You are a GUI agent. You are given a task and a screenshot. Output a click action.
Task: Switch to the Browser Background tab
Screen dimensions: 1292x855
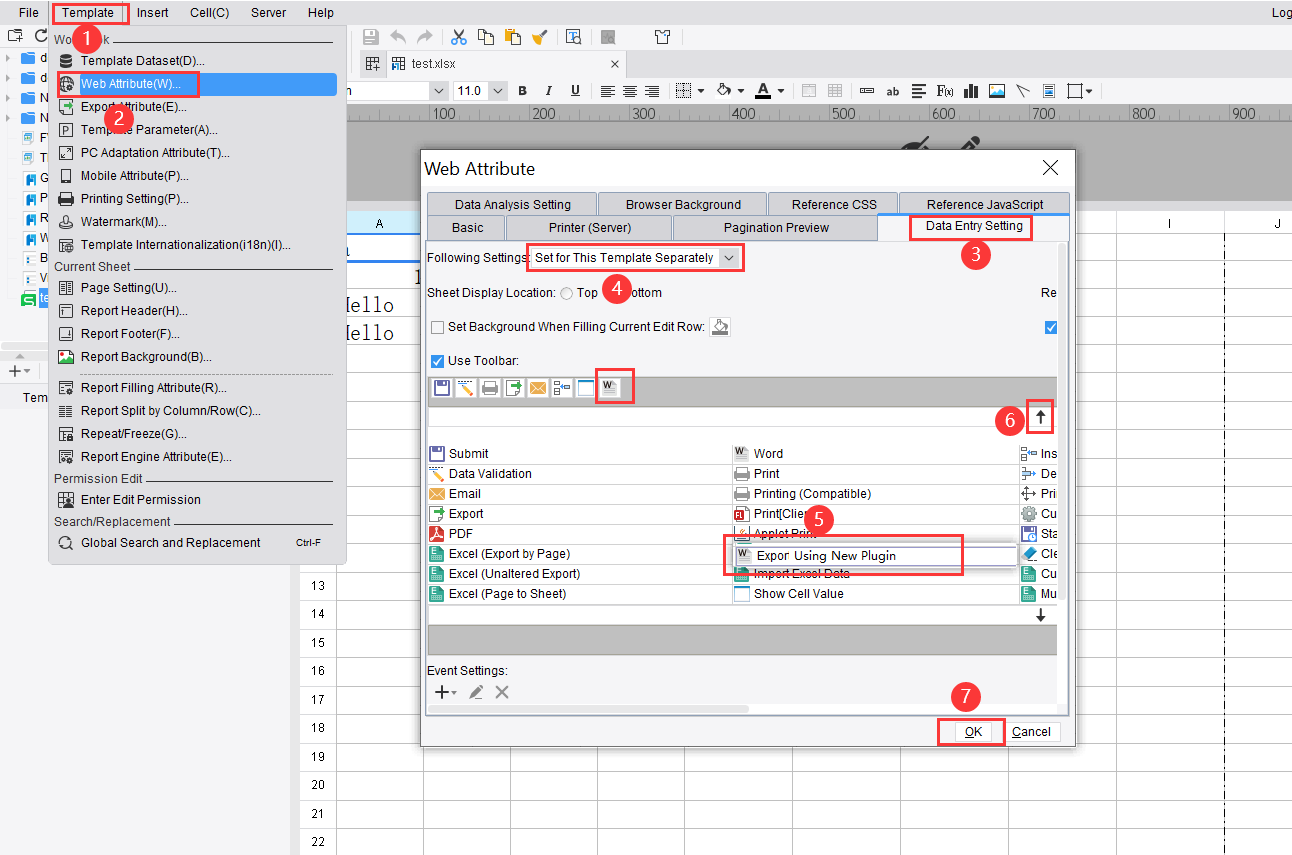(681, 203)
